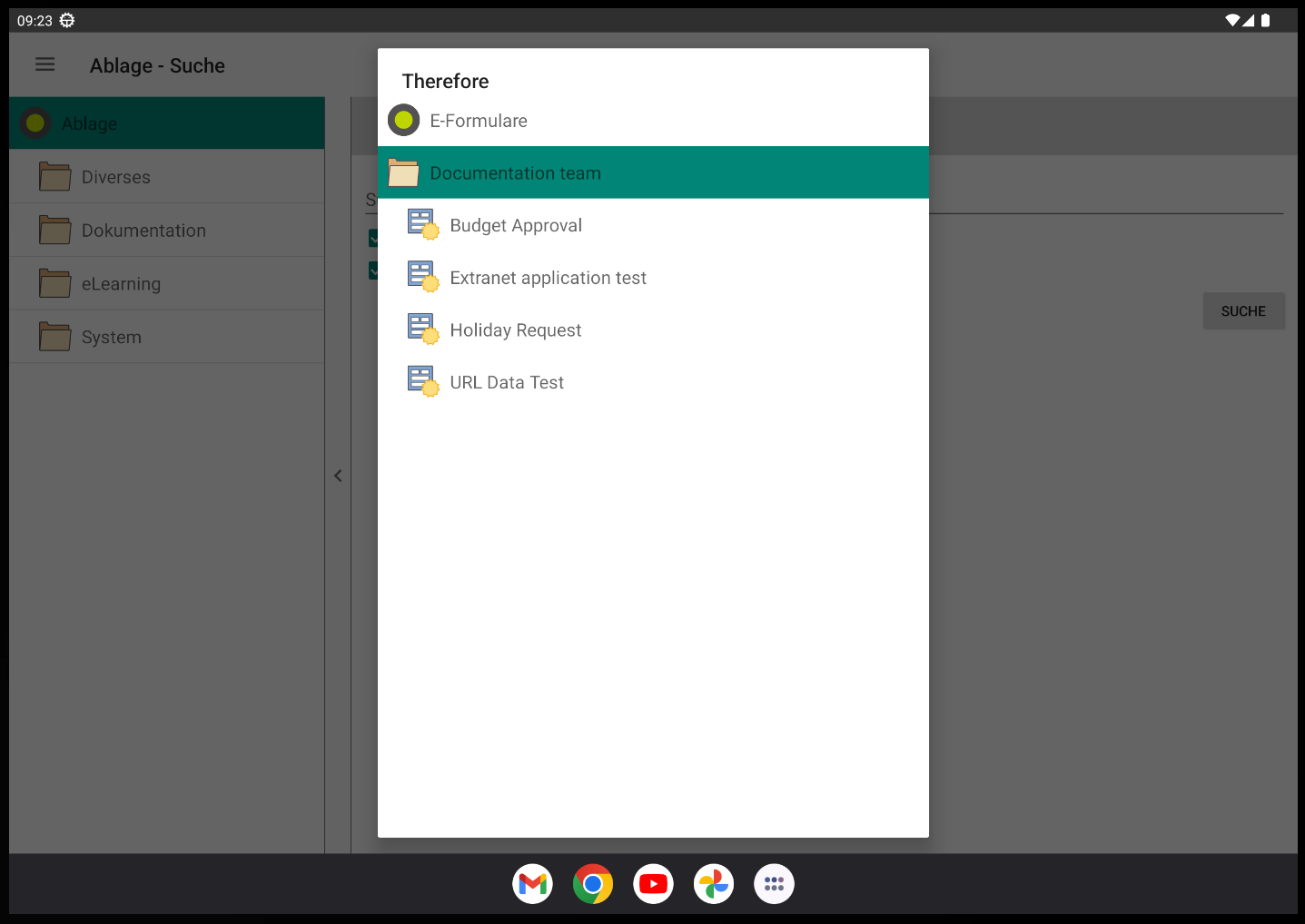Open the System folder
The image size is (1305, 924).
pos(167,337)
